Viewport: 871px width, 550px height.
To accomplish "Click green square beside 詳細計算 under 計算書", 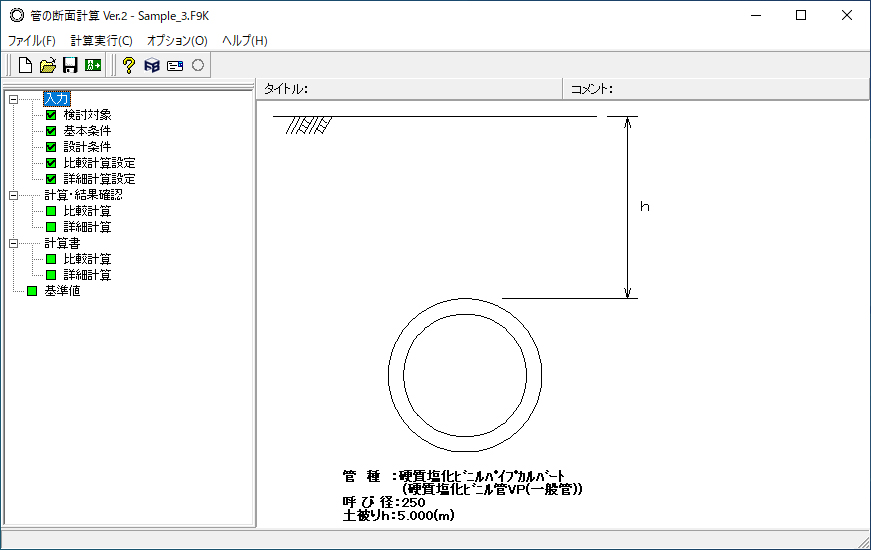I will [x=51, y=275].
